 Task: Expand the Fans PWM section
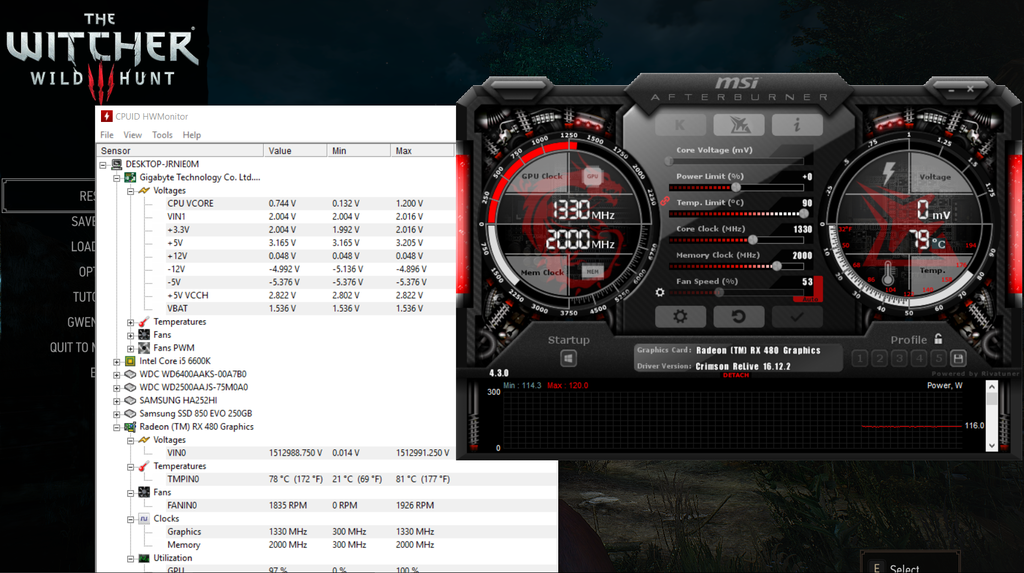point(131,348)
